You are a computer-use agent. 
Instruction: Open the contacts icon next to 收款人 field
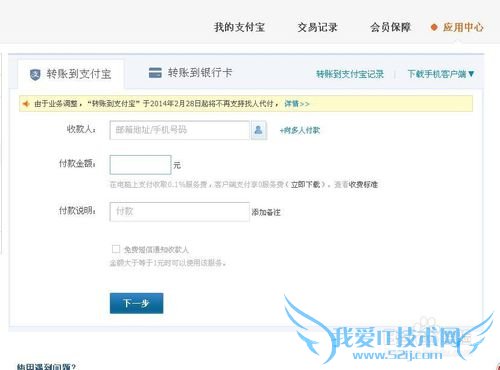click(258, 130)
